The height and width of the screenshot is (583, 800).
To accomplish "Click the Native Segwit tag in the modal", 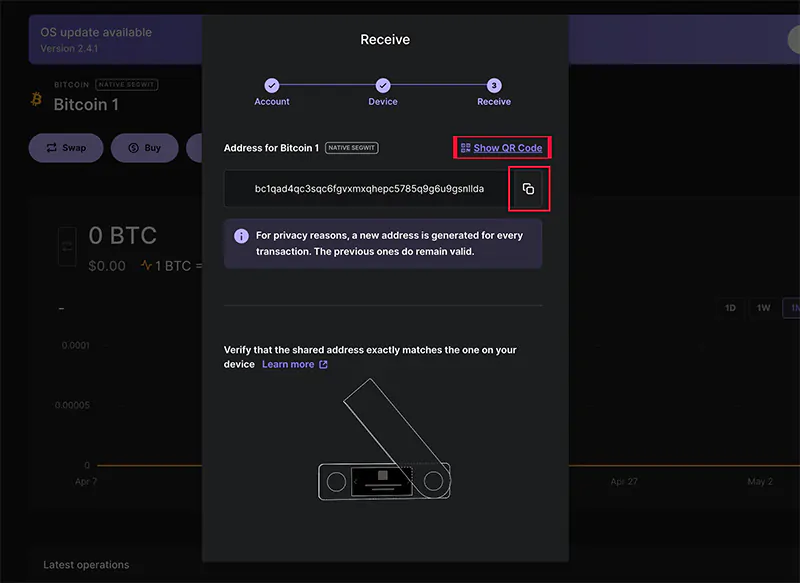I will tap(352, 148).
